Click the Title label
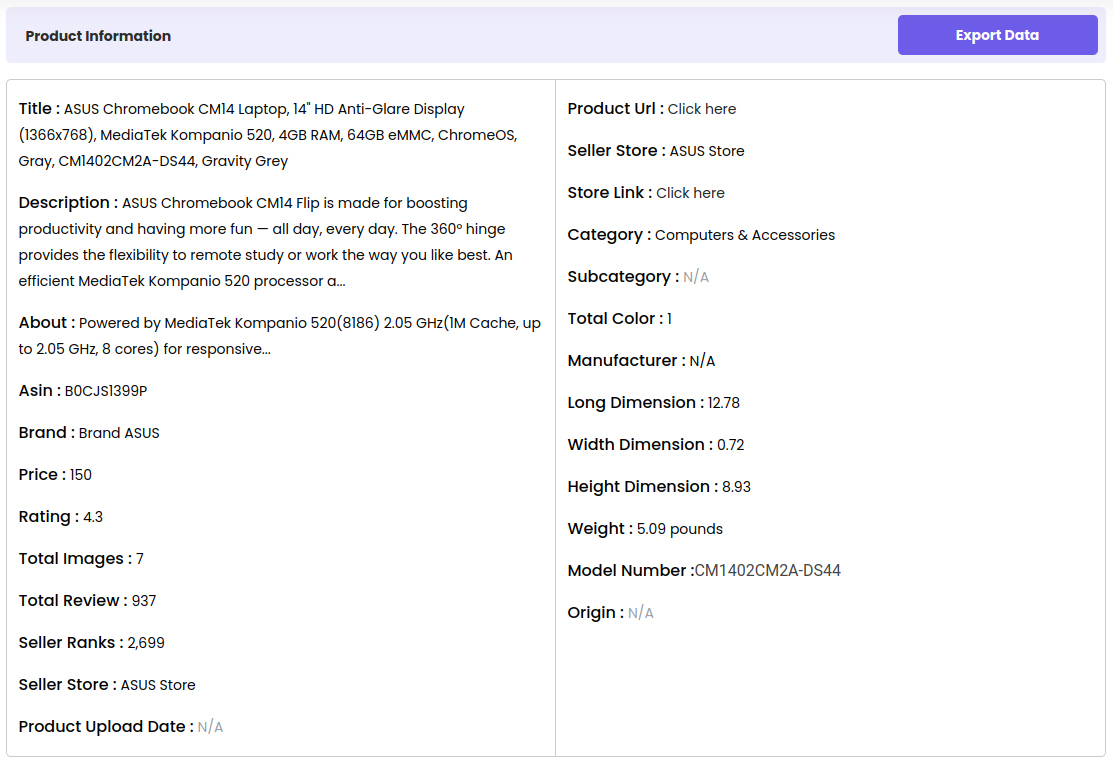Screen dimensions: 1113x765 click(x=39, y=108)
